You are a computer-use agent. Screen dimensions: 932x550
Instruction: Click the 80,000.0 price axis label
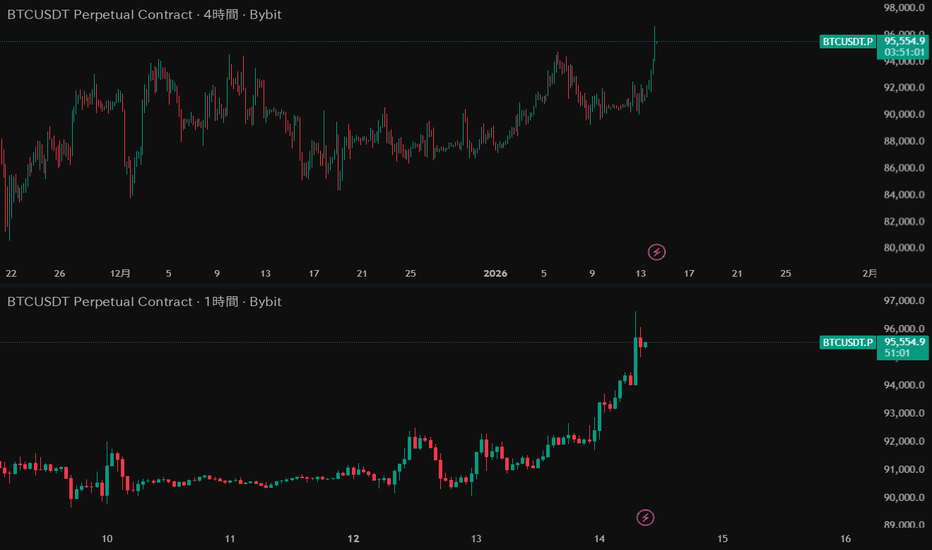point(904,248)
